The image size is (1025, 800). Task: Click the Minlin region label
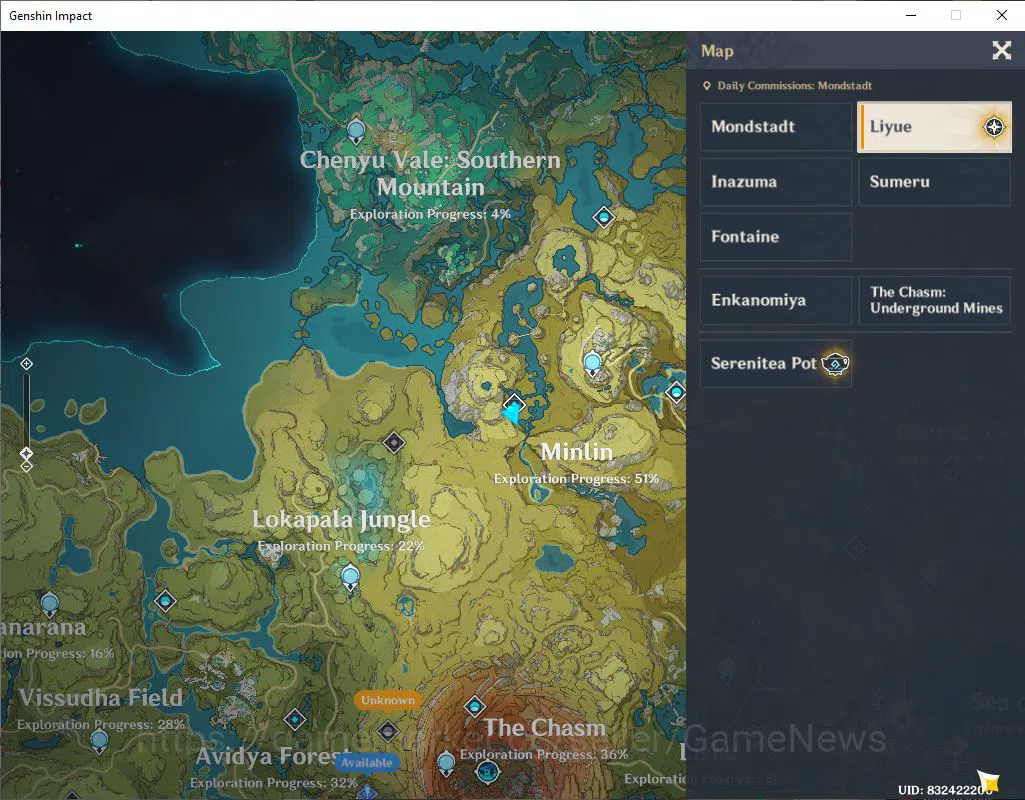click(577, 452)
